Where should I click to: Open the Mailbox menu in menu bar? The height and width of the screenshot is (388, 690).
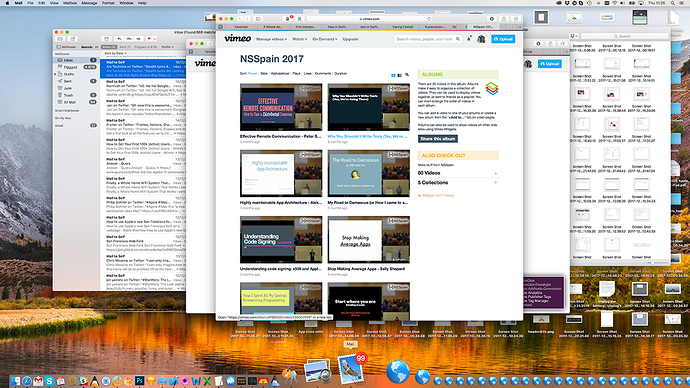point(70,3)
